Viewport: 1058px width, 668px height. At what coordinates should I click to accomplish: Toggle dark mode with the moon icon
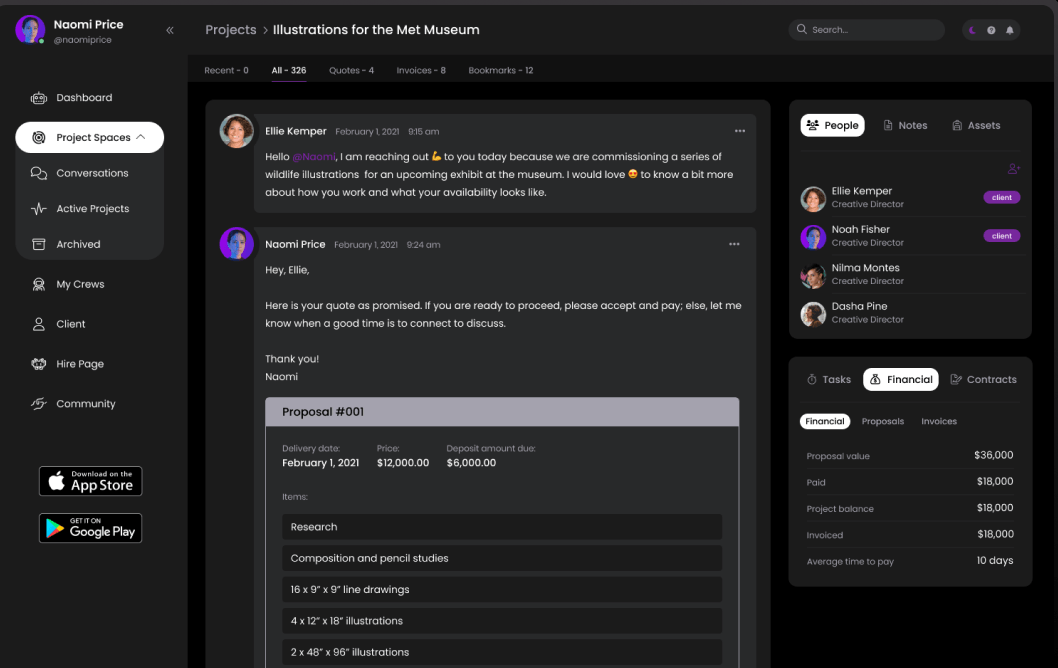[x=973, y=30]
